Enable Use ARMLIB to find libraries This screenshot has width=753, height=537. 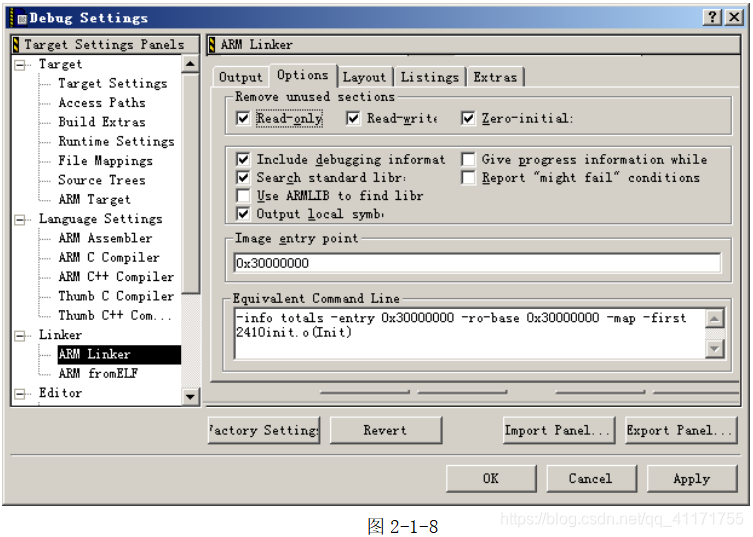tap(243, 195)
